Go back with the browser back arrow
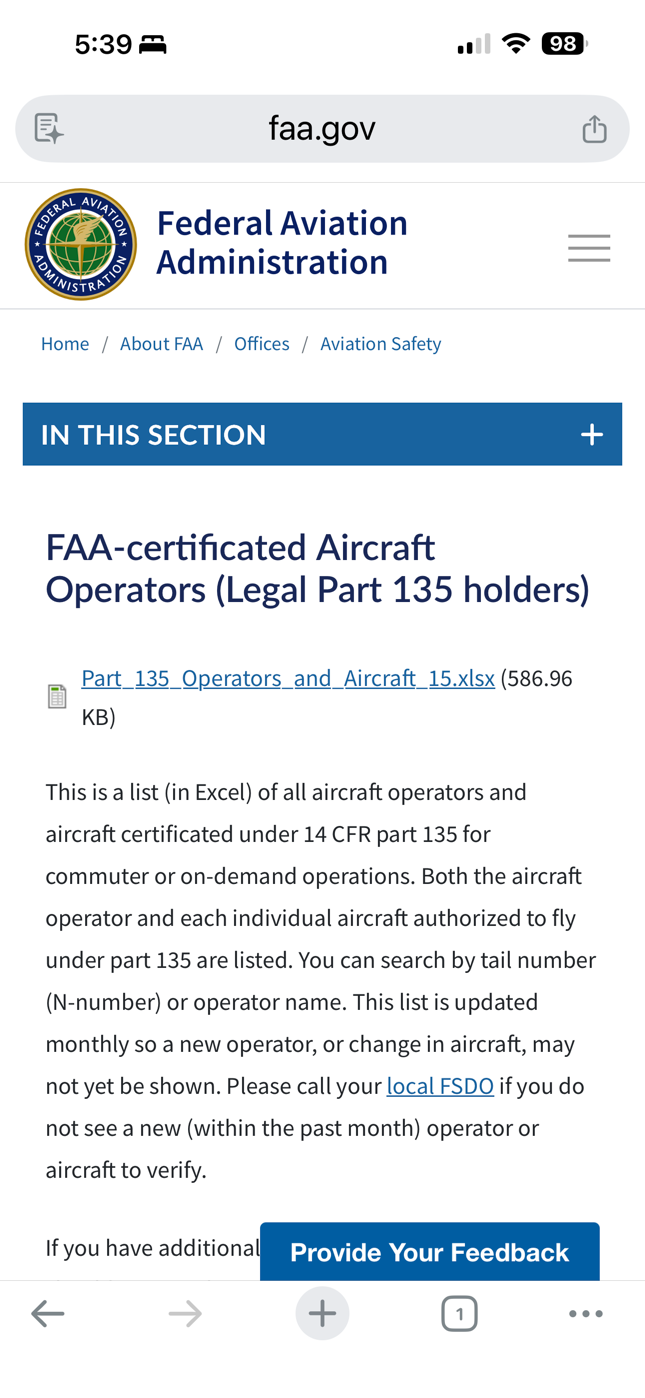 pyautogui.click(x=48, y=1314)
